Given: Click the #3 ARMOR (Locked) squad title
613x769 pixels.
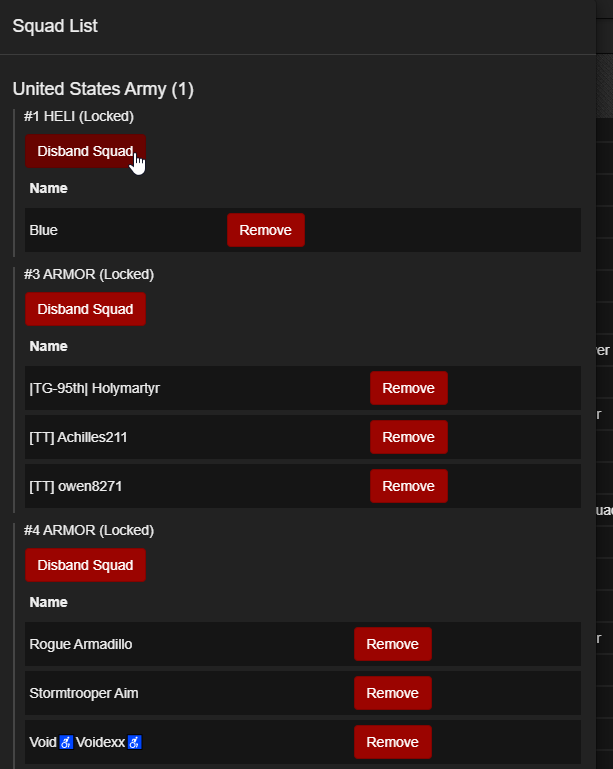Looking at the screenshot, I should pos(89,274).
